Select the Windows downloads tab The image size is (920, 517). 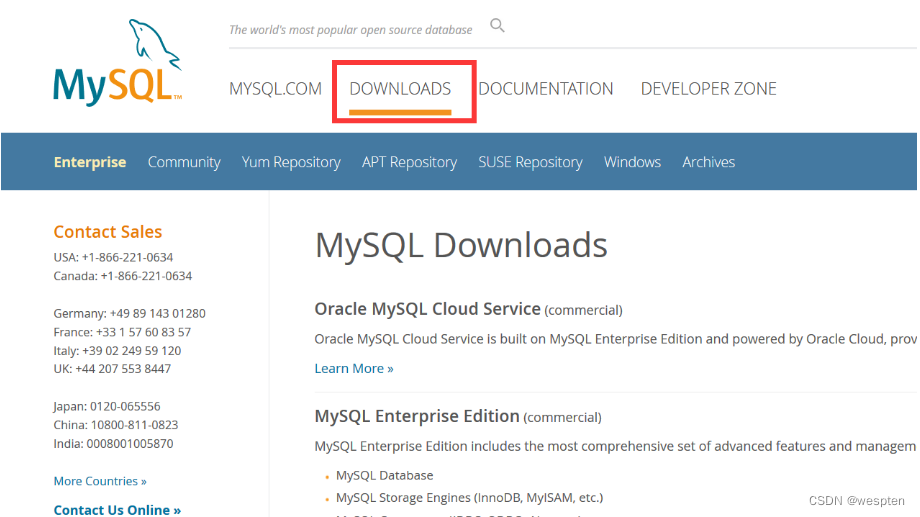click(632, 162)
